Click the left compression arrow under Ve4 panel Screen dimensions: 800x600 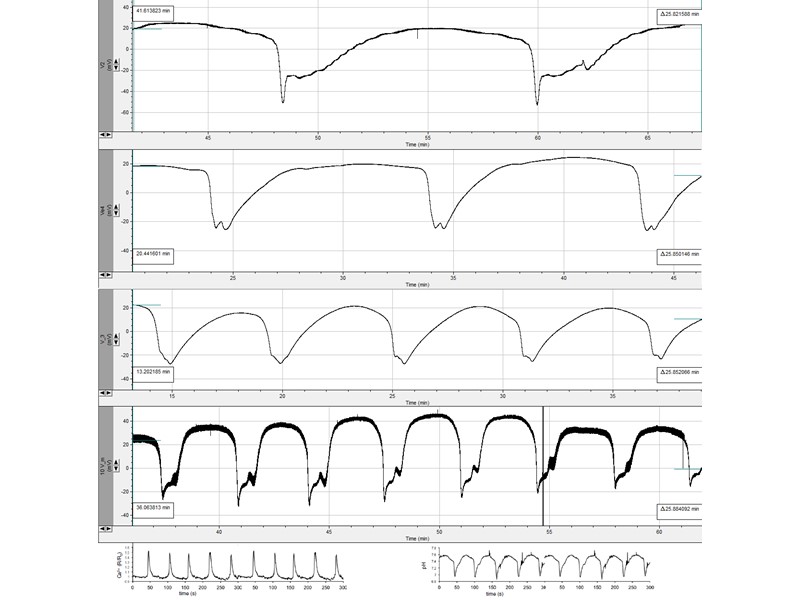click(103, 274)
